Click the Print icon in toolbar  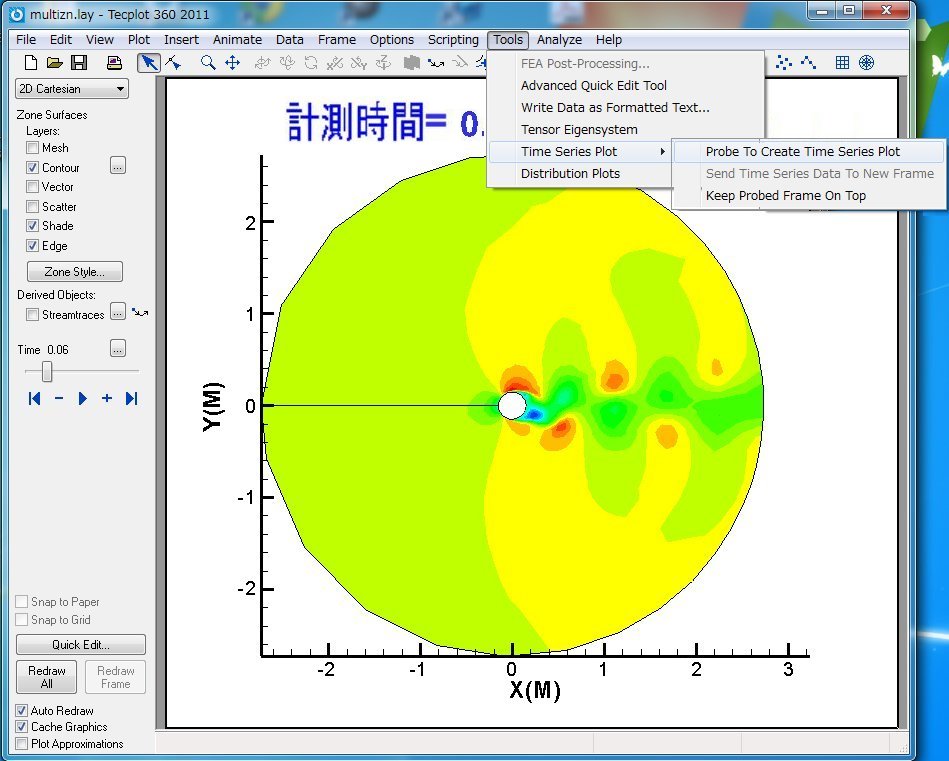pos(114,62)
